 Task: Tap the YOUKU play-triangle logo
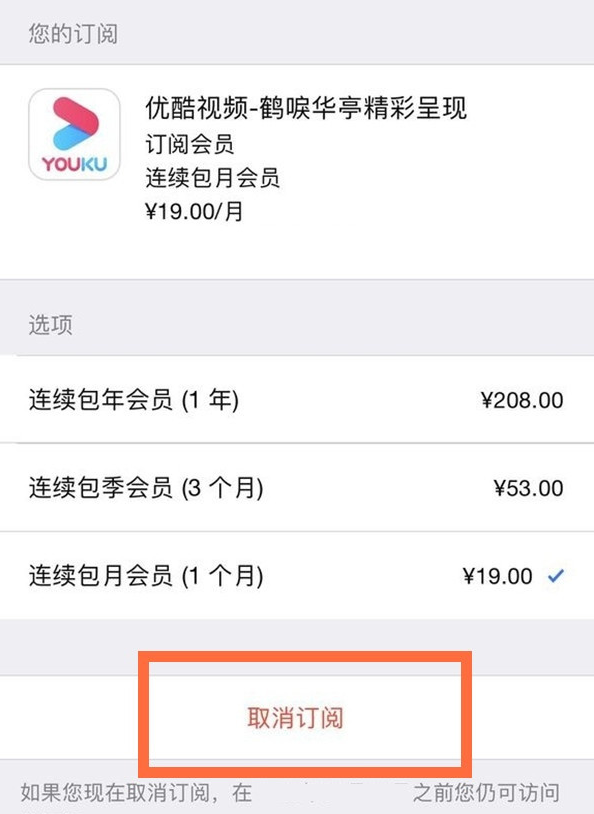[74, 120]
